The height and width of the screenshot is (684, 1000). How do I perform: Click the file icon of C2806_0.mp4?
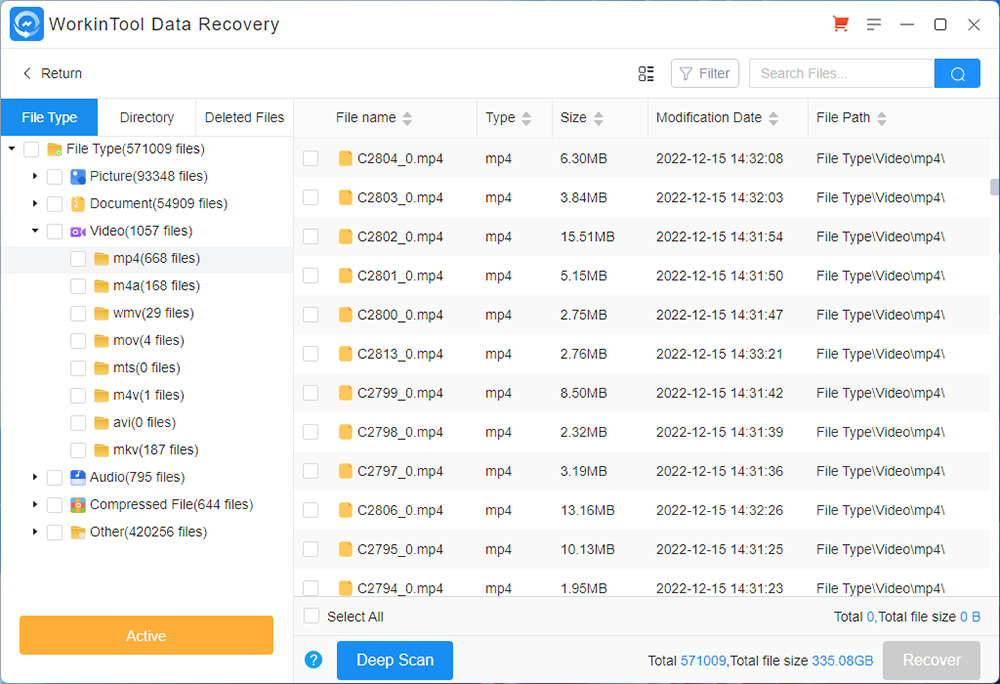pos(345,510)
